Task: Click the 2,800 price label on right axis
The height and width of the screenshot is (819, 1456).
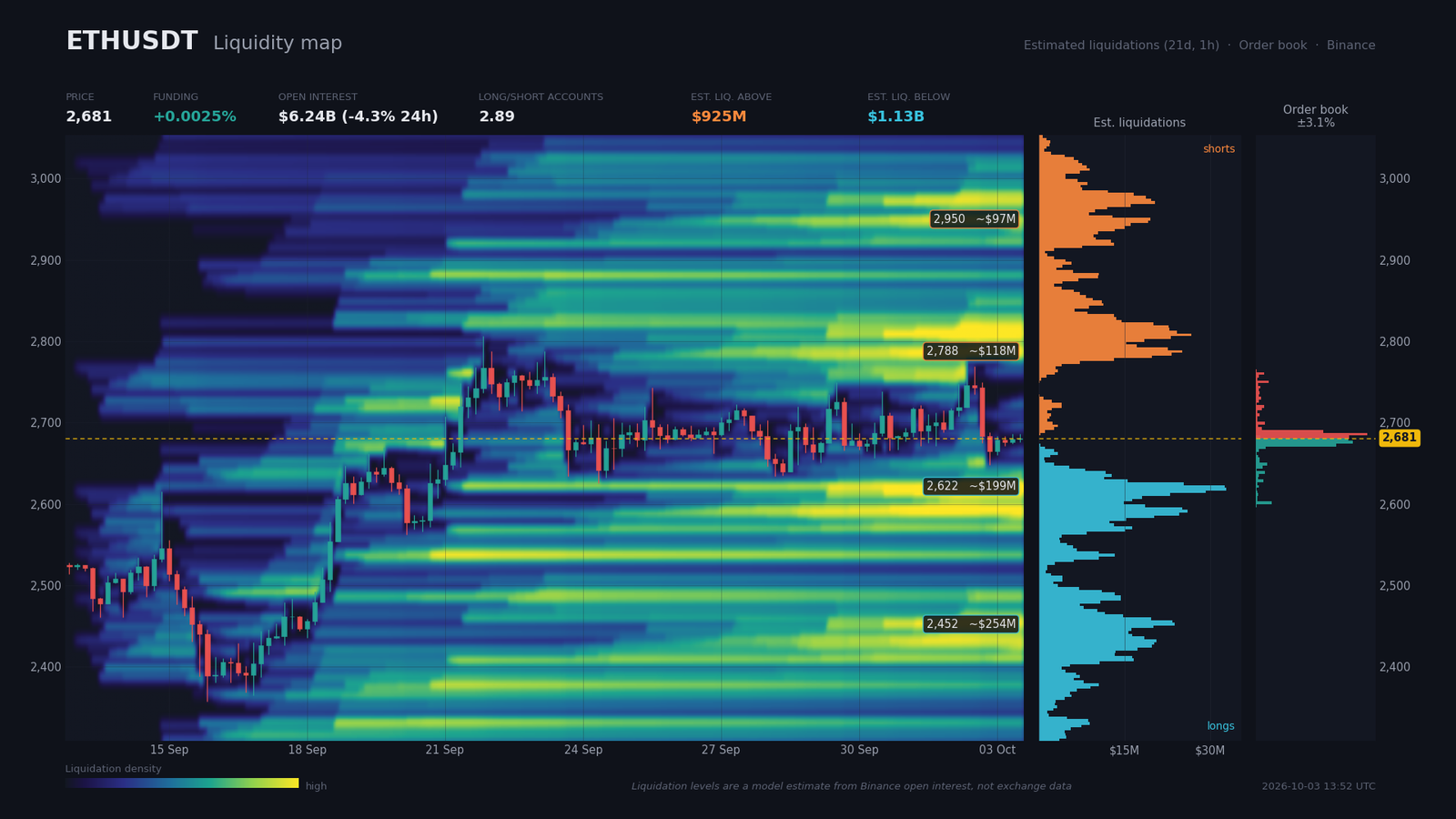Action: (x=1395, y=342)
